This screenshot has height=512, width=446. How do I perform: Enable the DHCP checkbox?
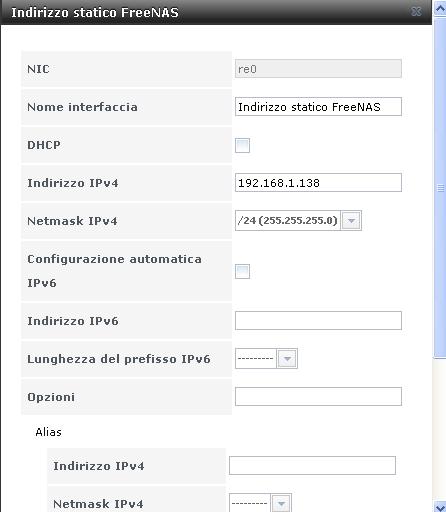pos(242,145)
